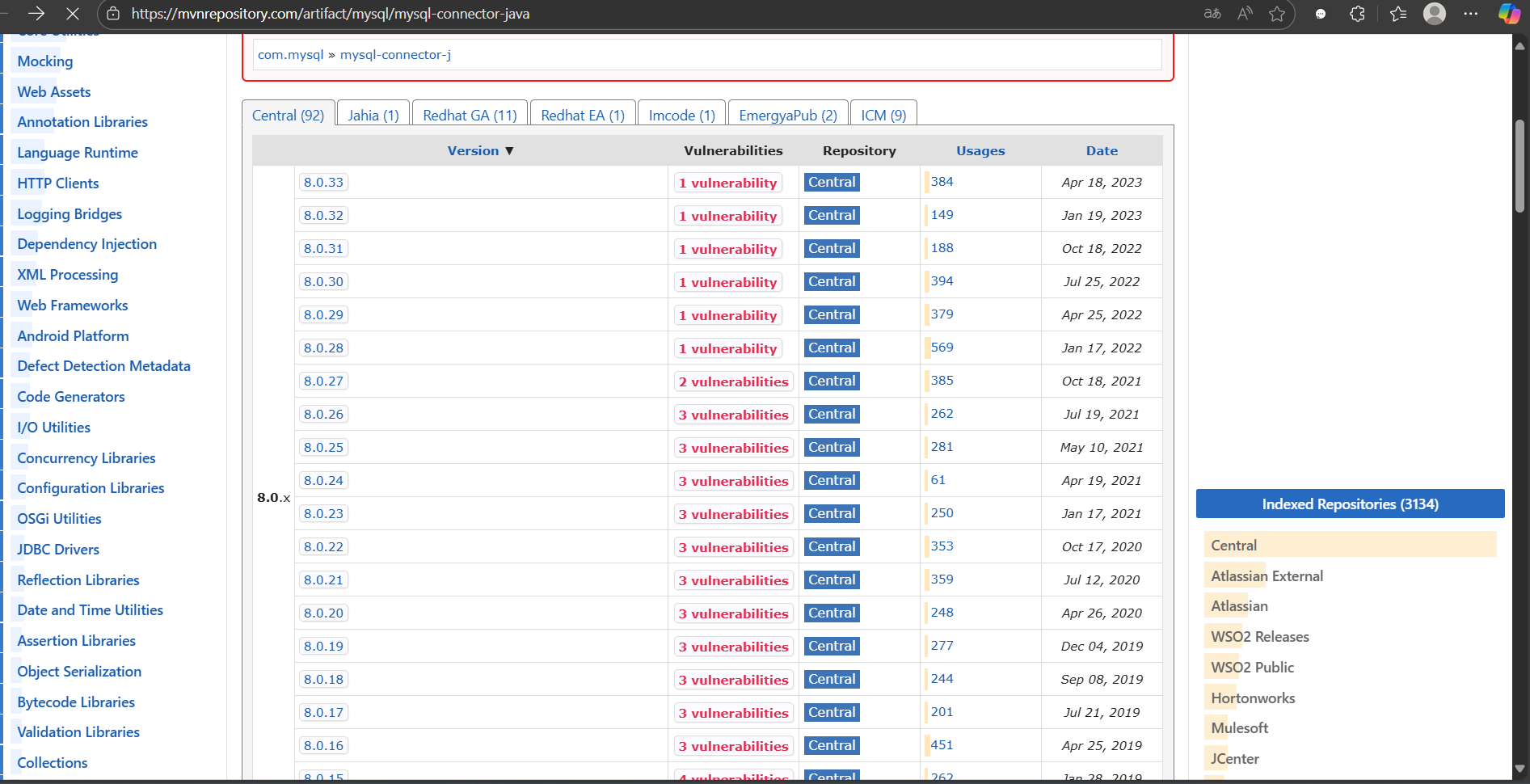This screenshot has height=784, width=1530.
Task: Open the Code Generators category
Action: point(71,397)
